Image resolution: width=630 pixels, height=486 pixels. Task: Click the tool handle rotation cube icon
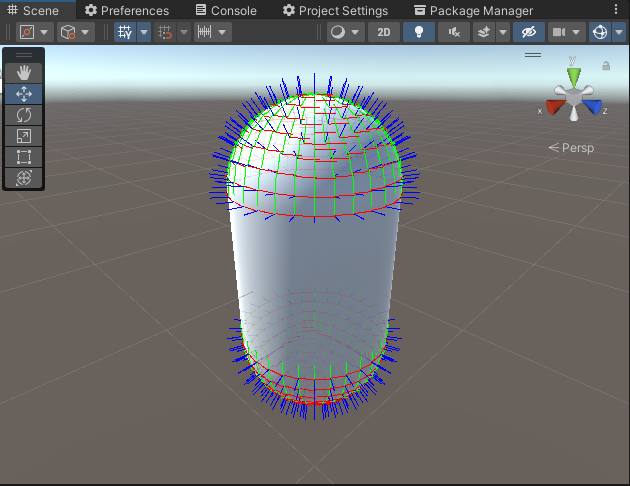click(x=68, y=32)
